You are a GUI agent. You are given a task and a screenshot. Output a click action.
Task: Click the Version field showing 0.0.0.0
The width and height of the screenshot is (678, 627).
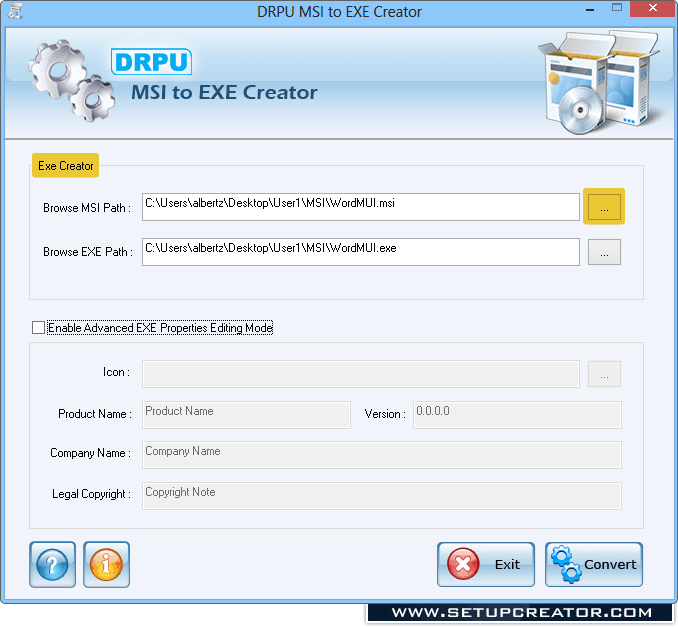click(x=517, y=415)
